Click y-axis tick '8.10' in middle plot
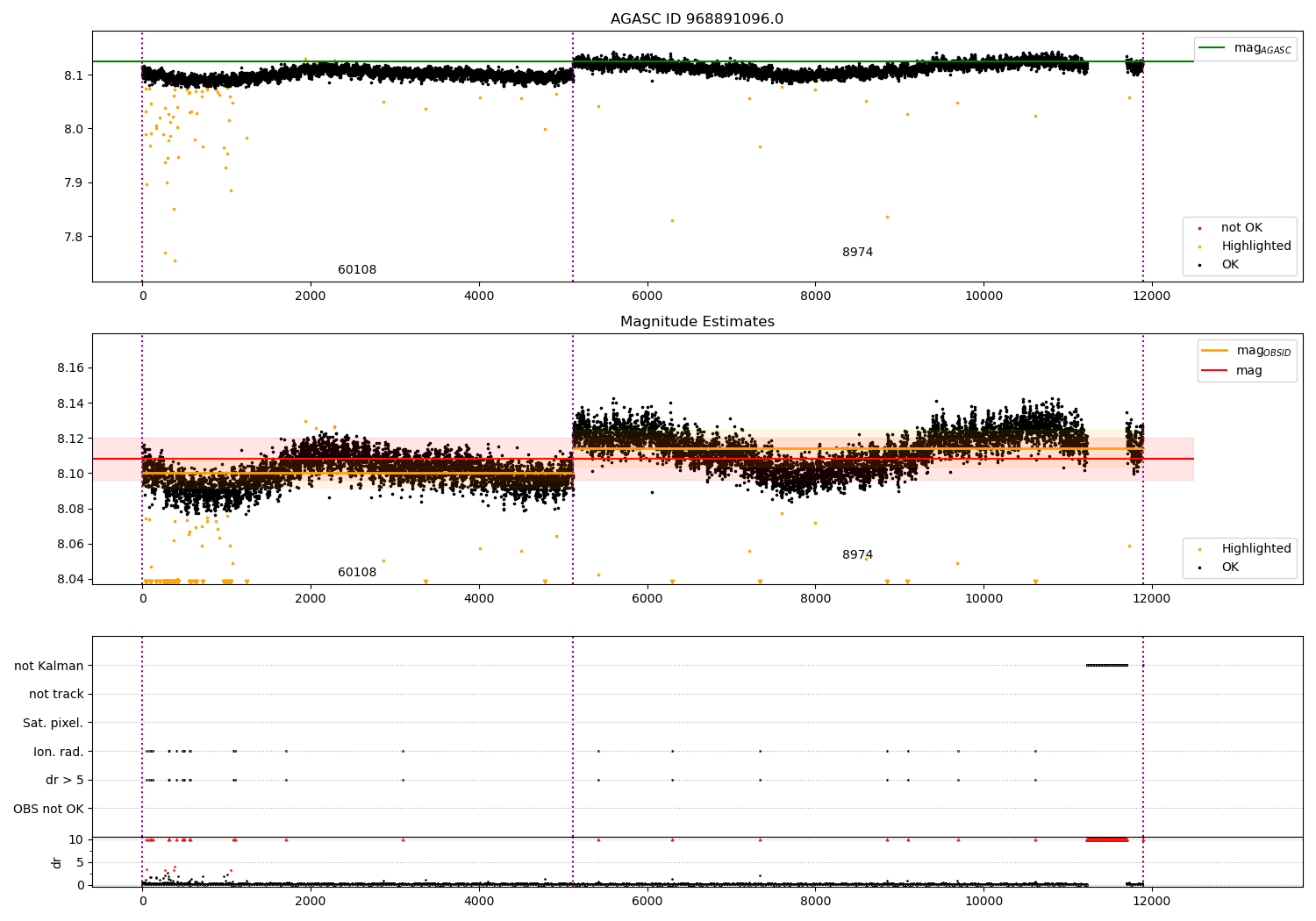Viewport: 1316px width, 921px height. [x=70, y=474]
